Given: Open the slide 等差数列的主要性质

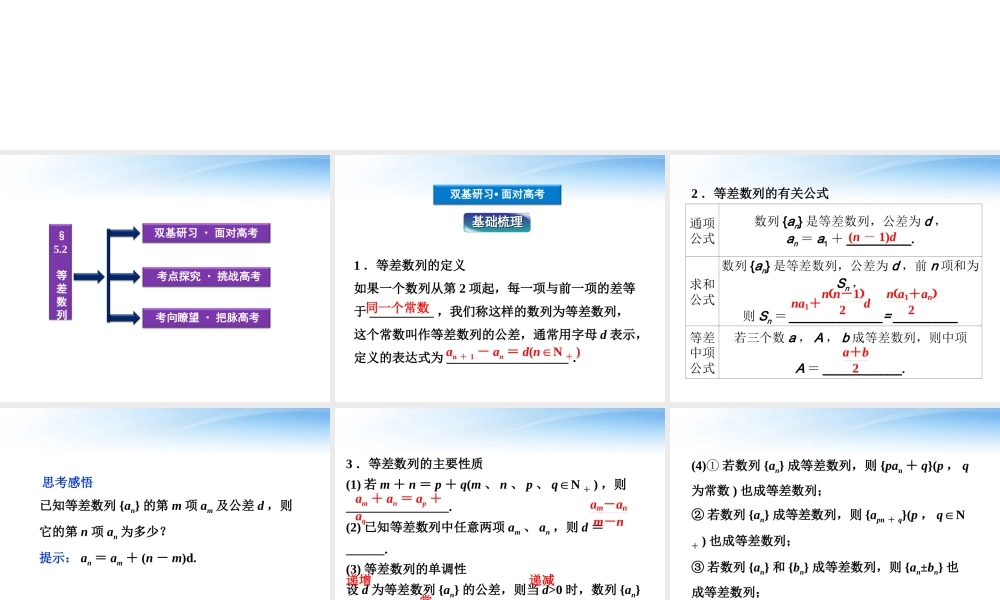Looking at the screenshot, I should click(499, 504).
